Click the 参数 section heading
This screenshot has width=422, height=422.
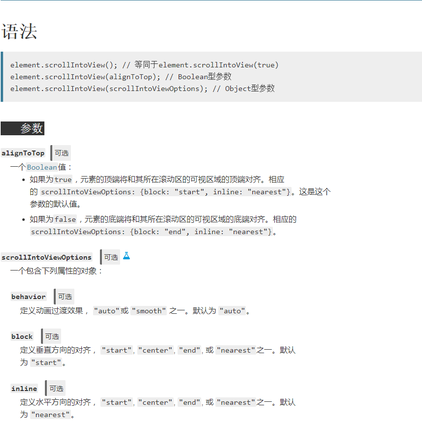point(23,128)
